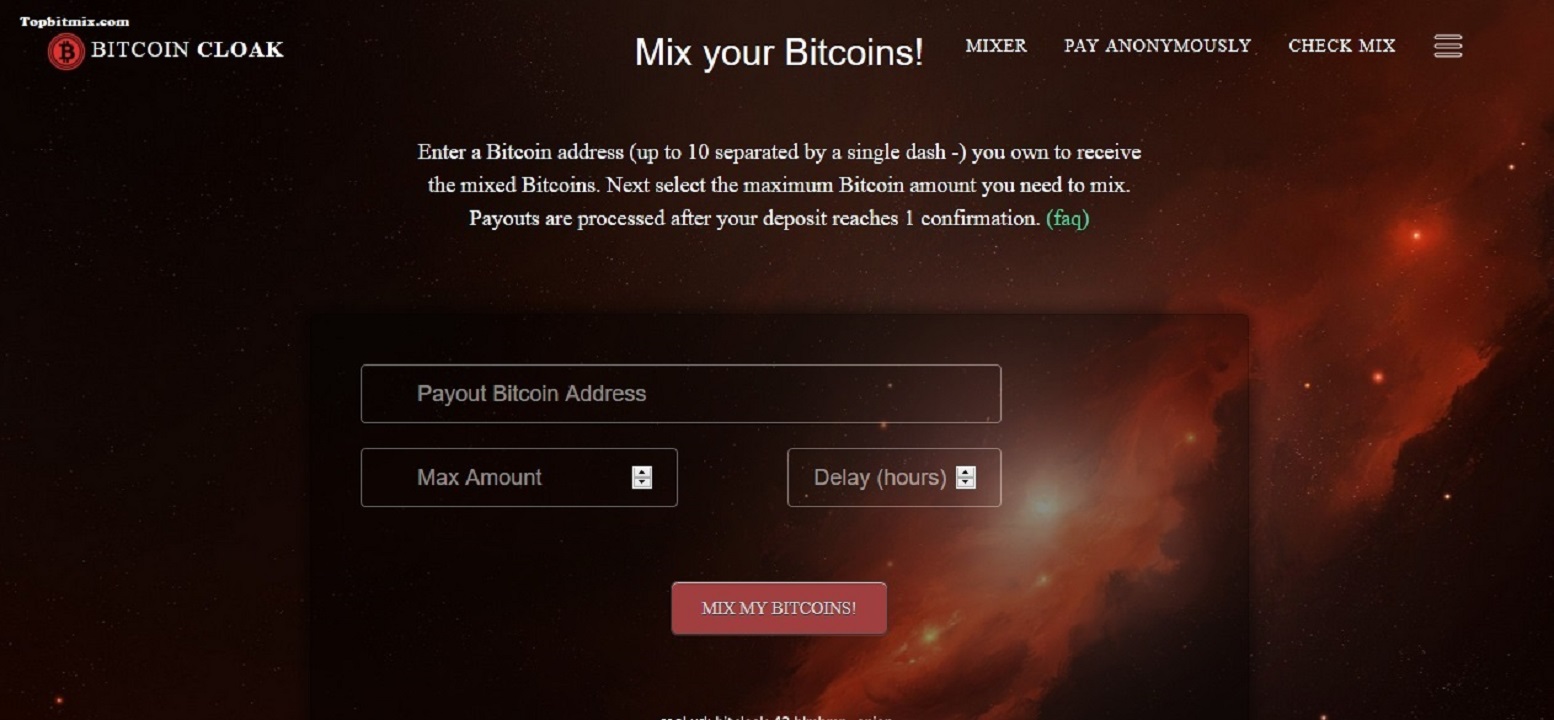This screenshot has height=720, width=1554.
Task: Select CHECK MIX in navigation
Action: (x=1341, y=46)
